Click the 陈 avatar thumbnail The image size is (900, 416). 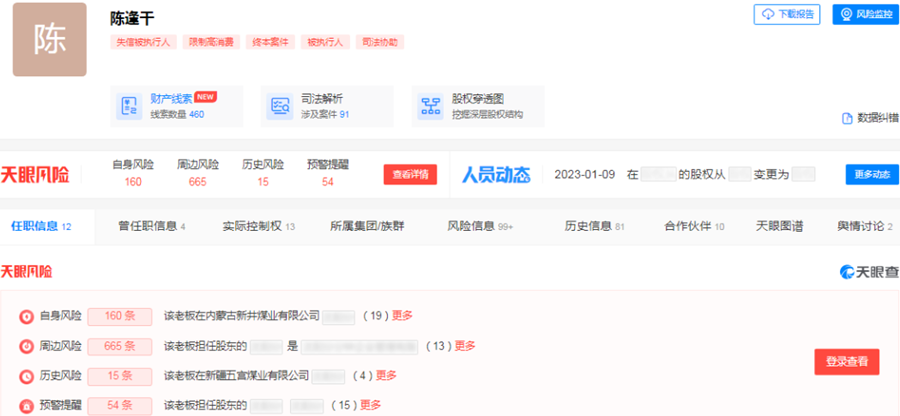pos(49,40)
